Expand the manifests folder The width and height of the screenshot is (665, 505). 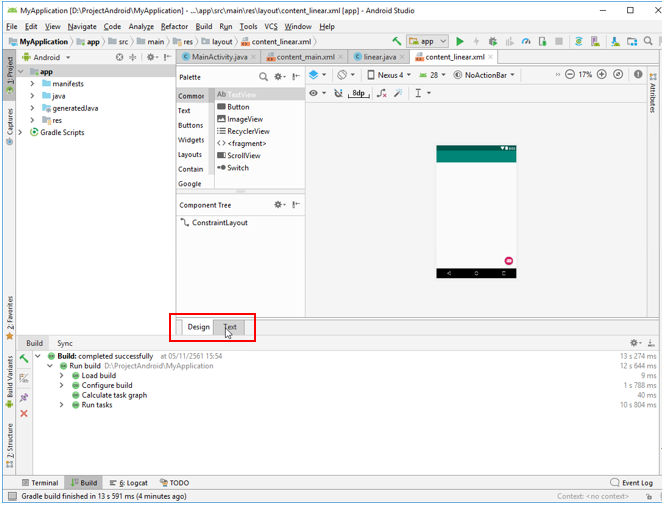point(32,84)
